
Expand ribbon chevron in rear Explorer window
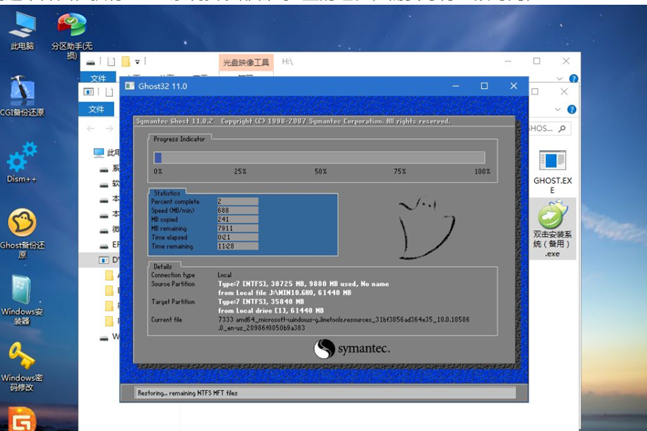coord(560,78)
